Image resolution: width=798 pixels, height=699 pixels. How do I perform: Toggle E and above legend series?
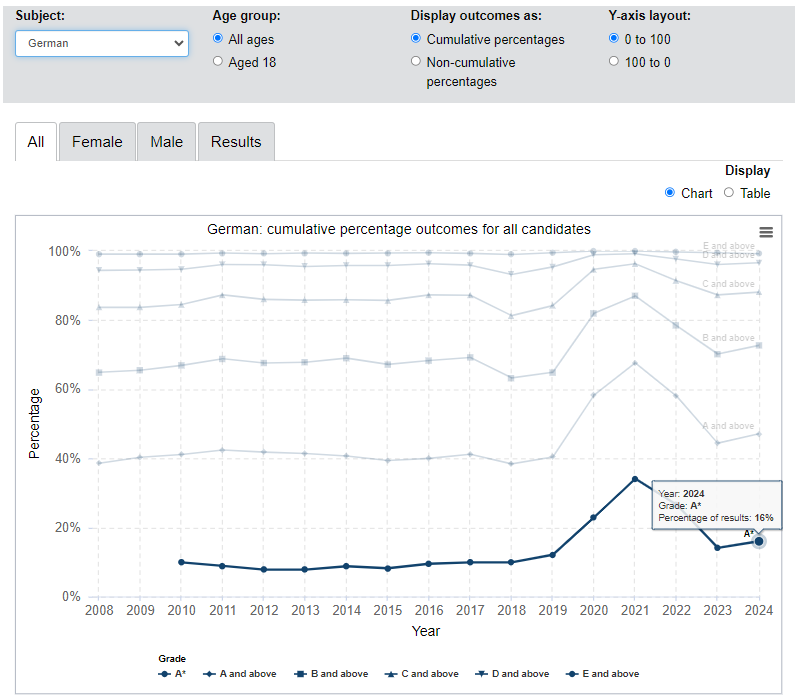coord(603,674)
